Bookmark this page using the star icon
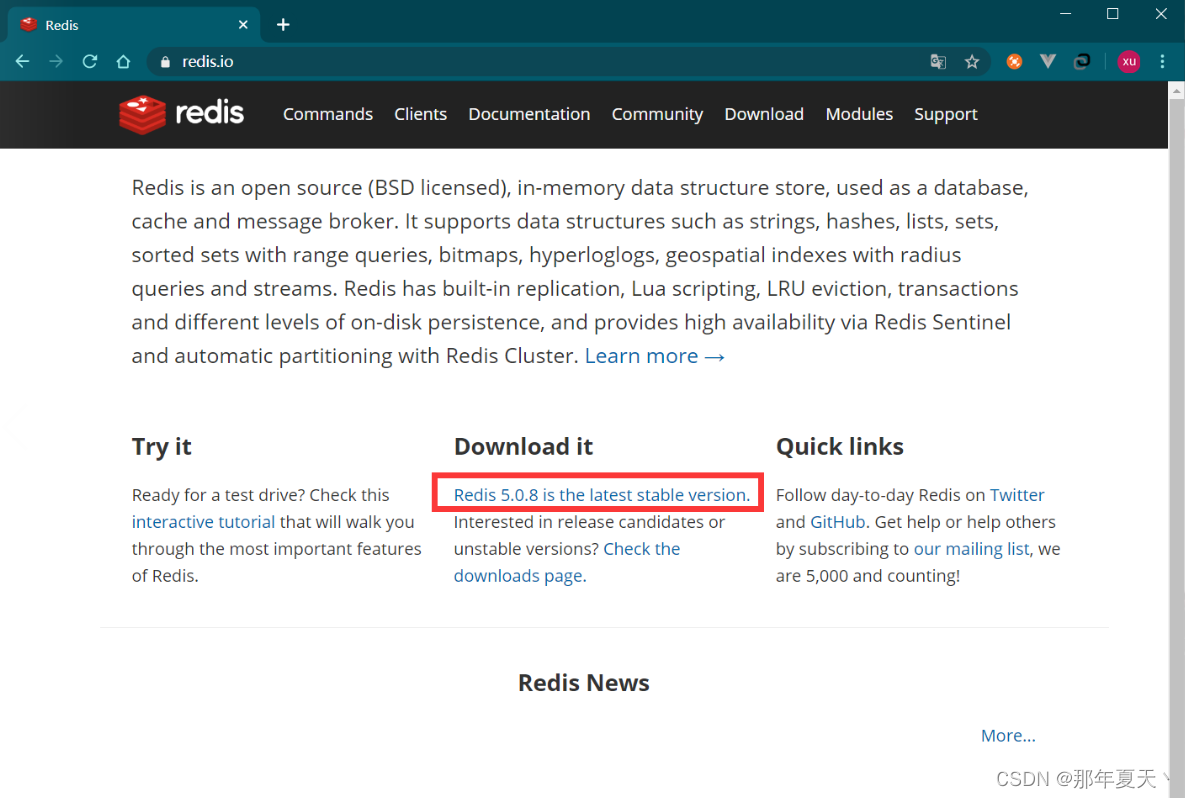The image size is (1185, 798). tap(972, 61)
